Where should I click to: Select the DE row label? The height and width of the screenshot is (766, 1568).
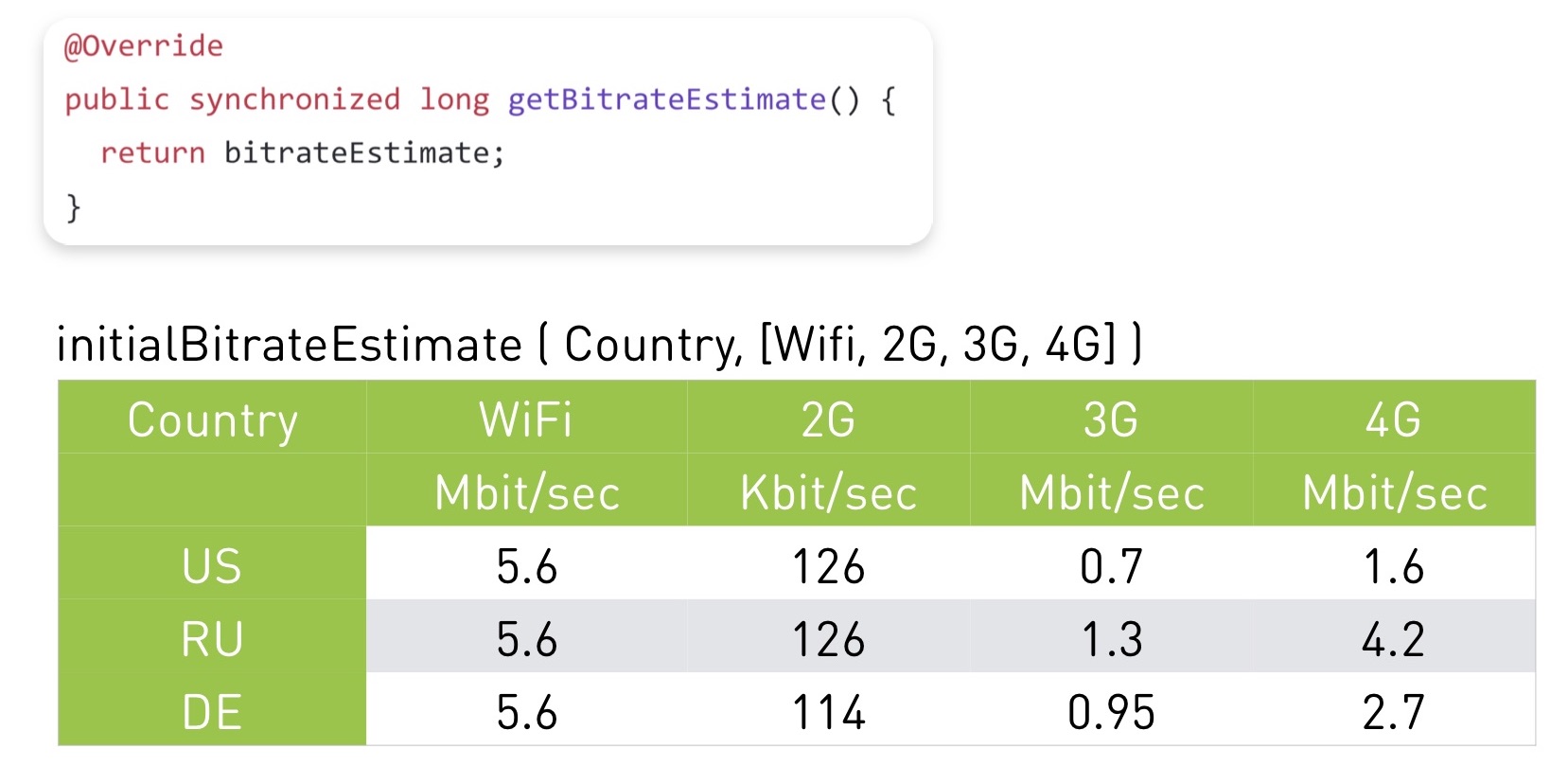212,712
